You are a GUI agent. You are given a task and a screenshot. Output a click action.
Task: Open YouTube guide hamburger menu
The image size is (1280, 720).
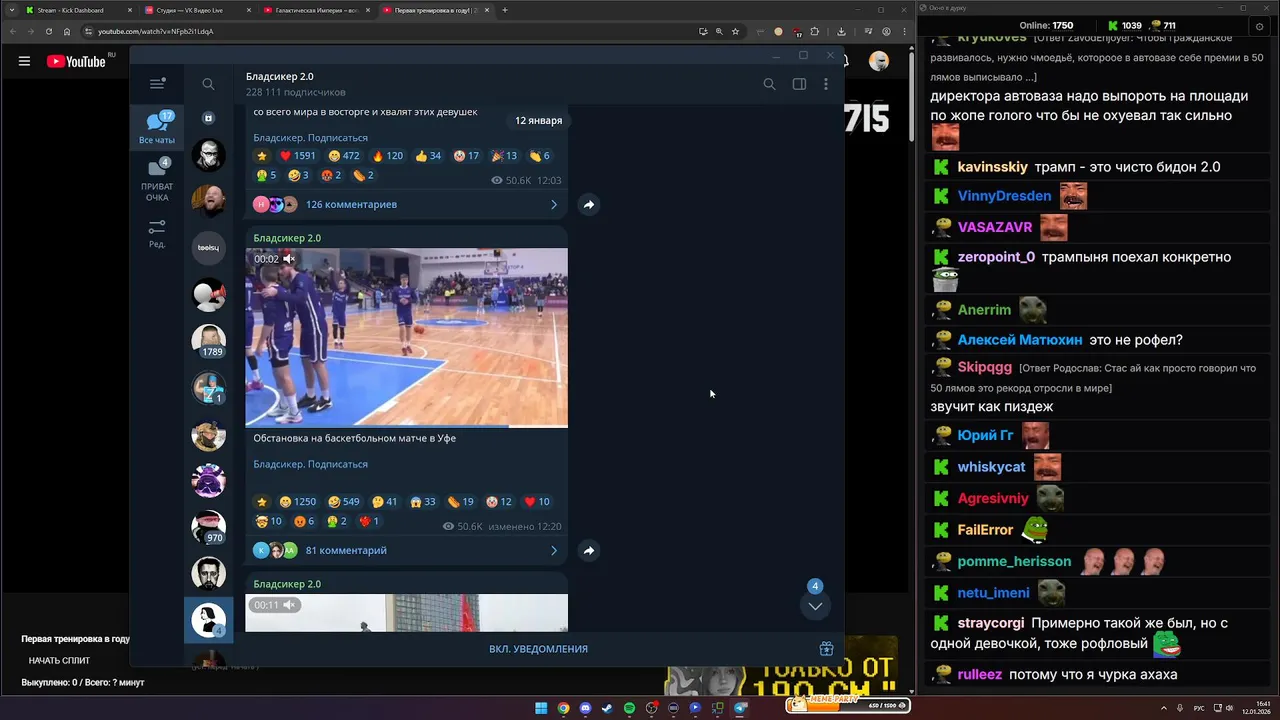pyautogui.click(x=24, y=61)
